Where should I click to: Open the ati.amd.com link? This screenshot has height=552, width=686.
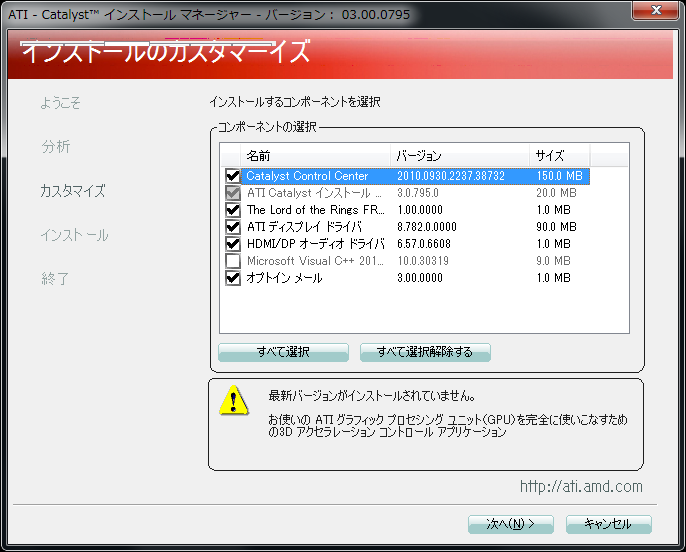click(x=581, y=487)
